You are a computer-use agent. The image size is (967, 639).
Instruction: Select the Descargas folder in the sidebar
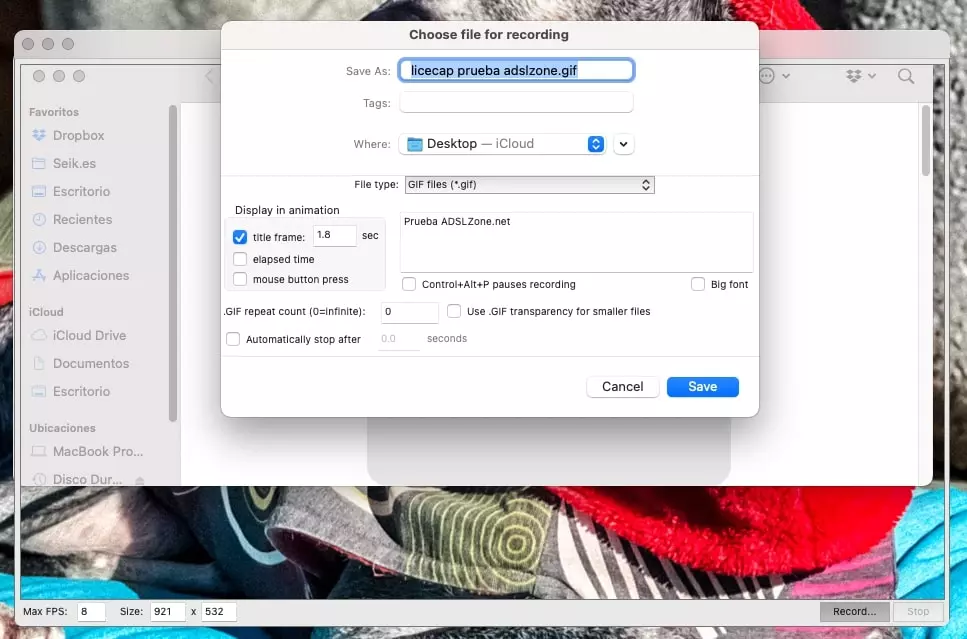tap(84, 247)
